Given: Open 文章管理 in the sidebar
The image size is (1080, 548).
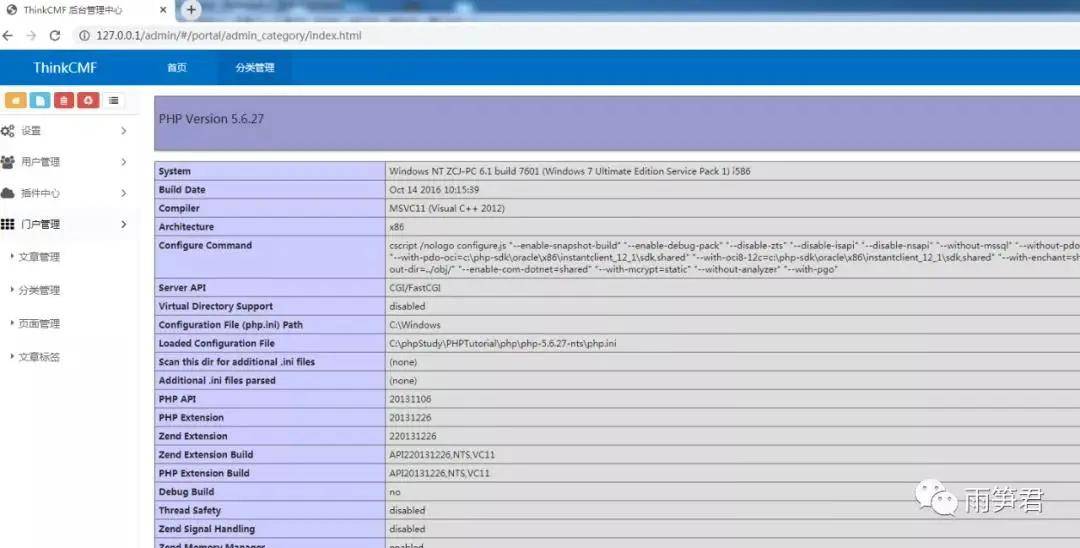Looking at the screenshot, I should [39, 257].
